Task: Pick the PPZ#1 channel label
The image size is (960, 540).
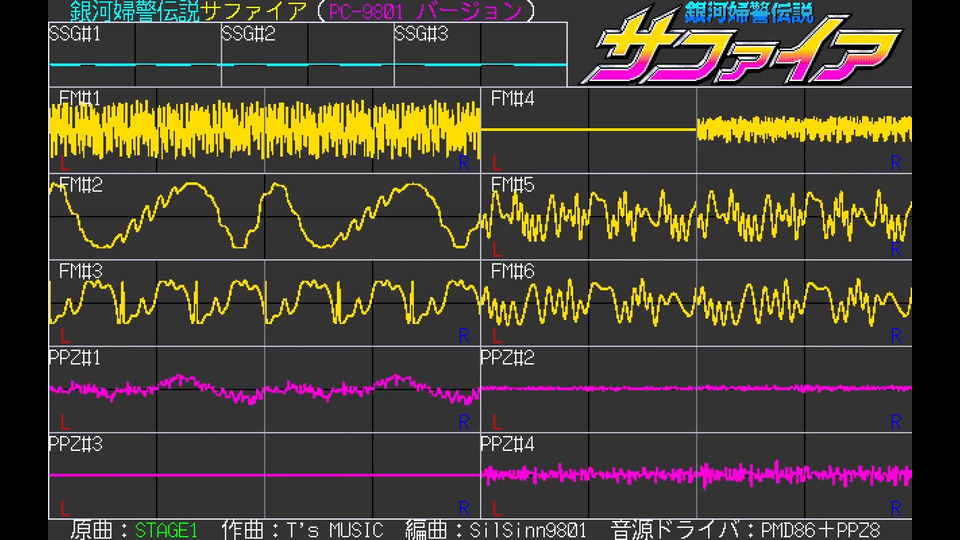Action: point(74,358)
